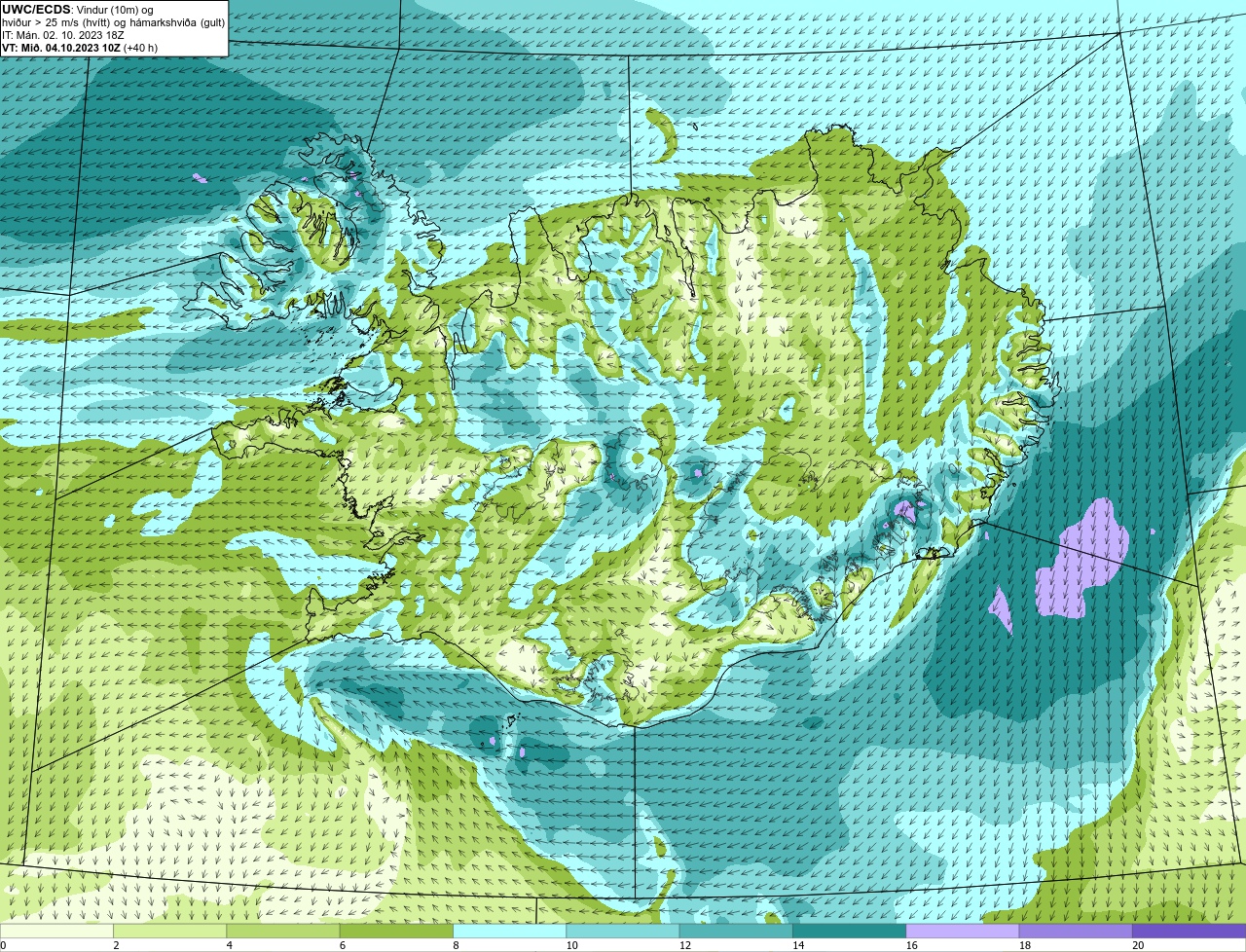Click the legend scale label "14"
The height and width of the screenshot is (952, 1246).
(x=798, y=945)
